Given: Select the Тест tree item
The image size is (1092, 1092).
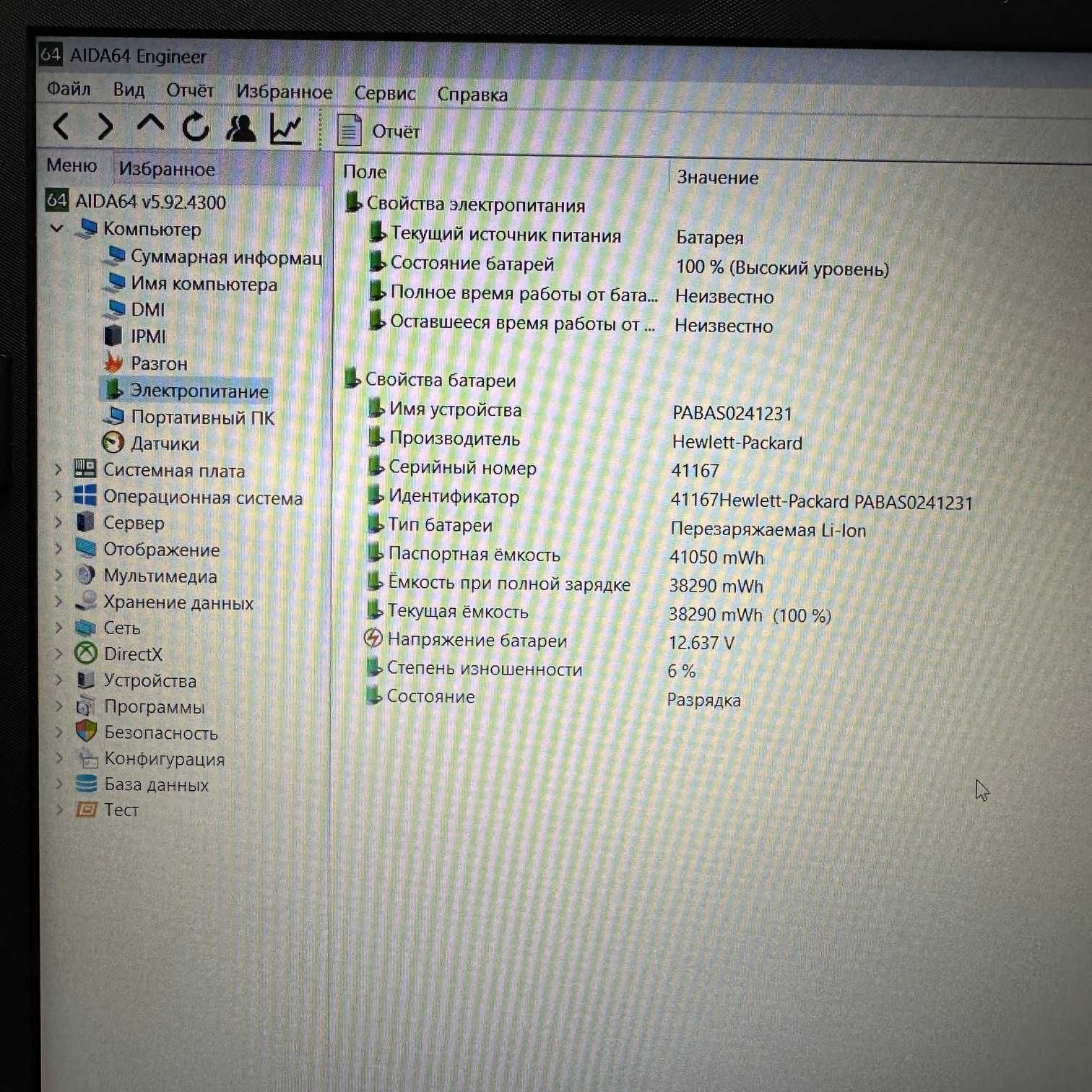Looking at the screenshot, I should (x=121, y=810).
